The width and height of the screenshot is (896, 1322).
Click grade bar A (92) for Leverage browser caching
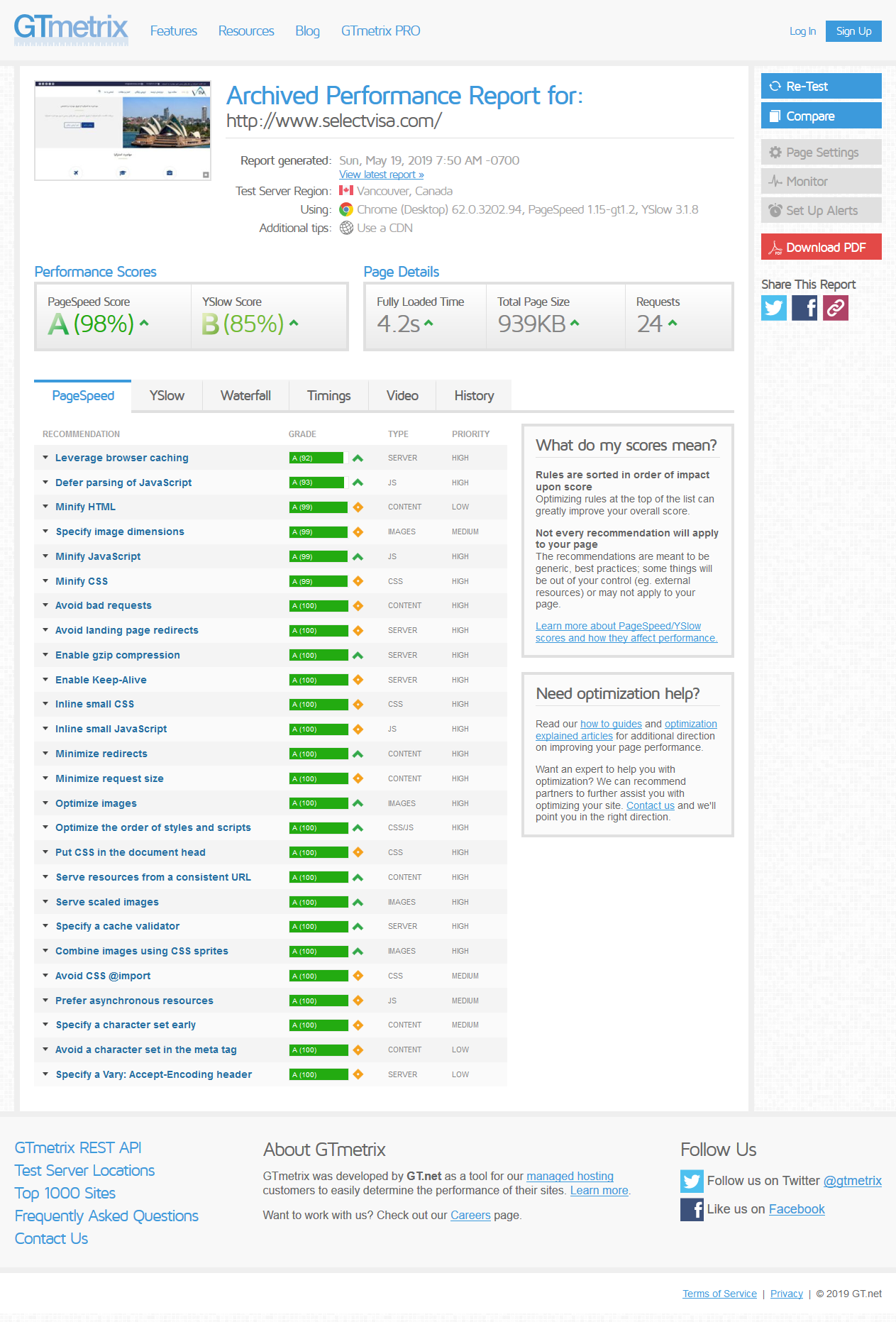(x=319, y=458)
